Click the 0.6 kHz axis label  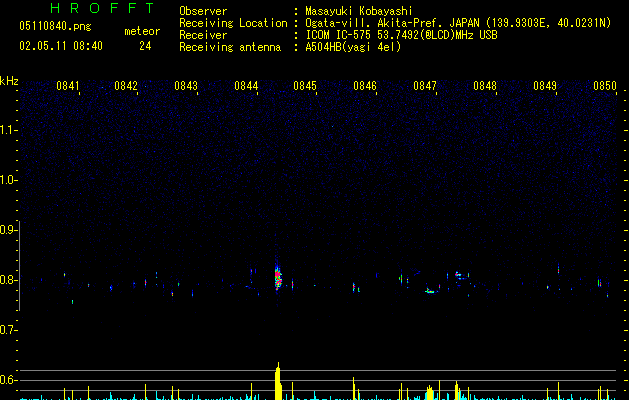pyautogui.click(x=8, y=380)
